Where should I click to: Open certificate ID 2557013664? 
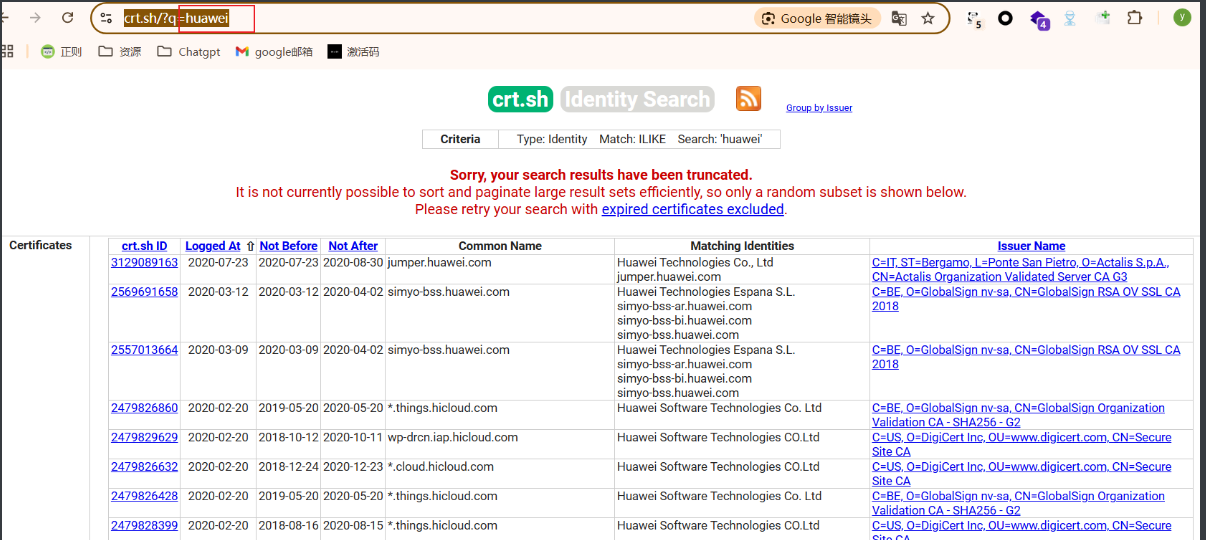point(144,350)
